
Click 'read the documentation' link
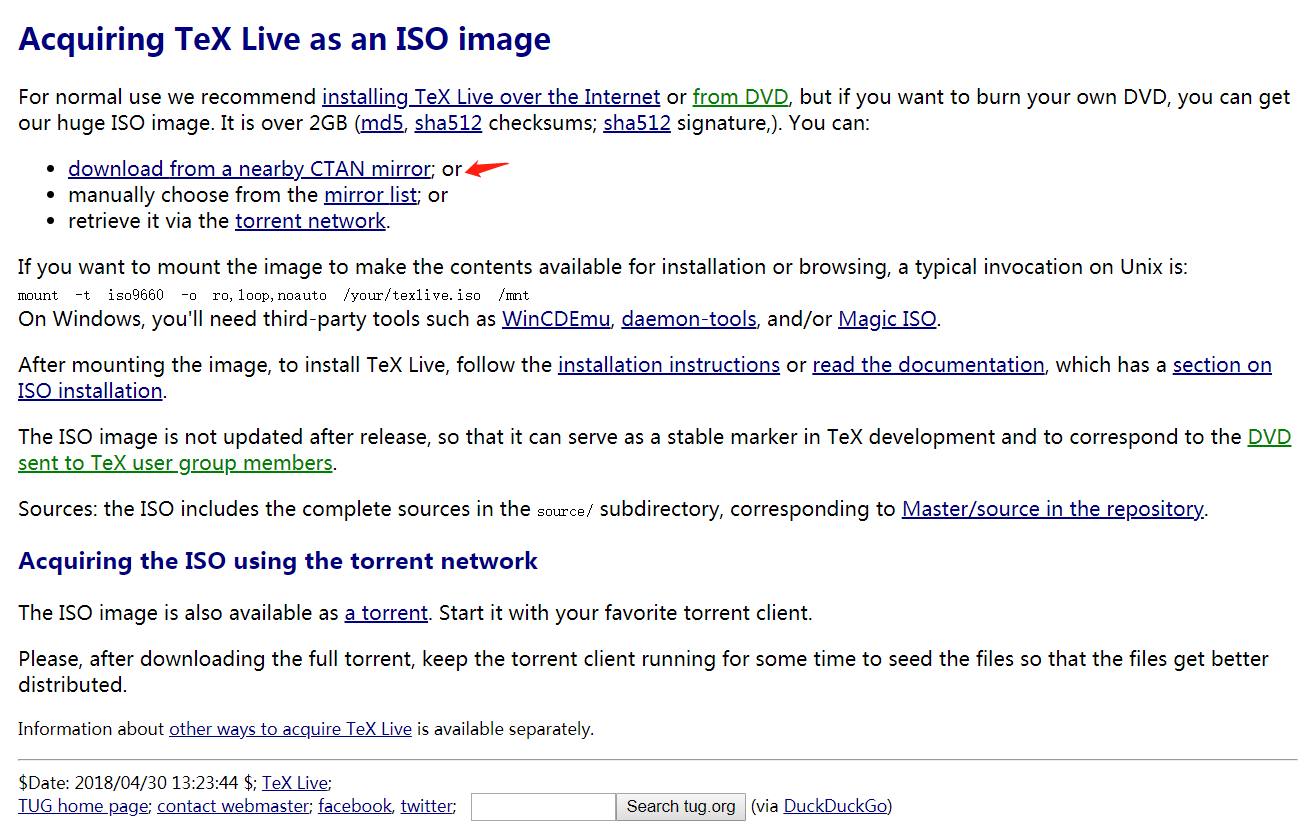[x=928, y=365]
